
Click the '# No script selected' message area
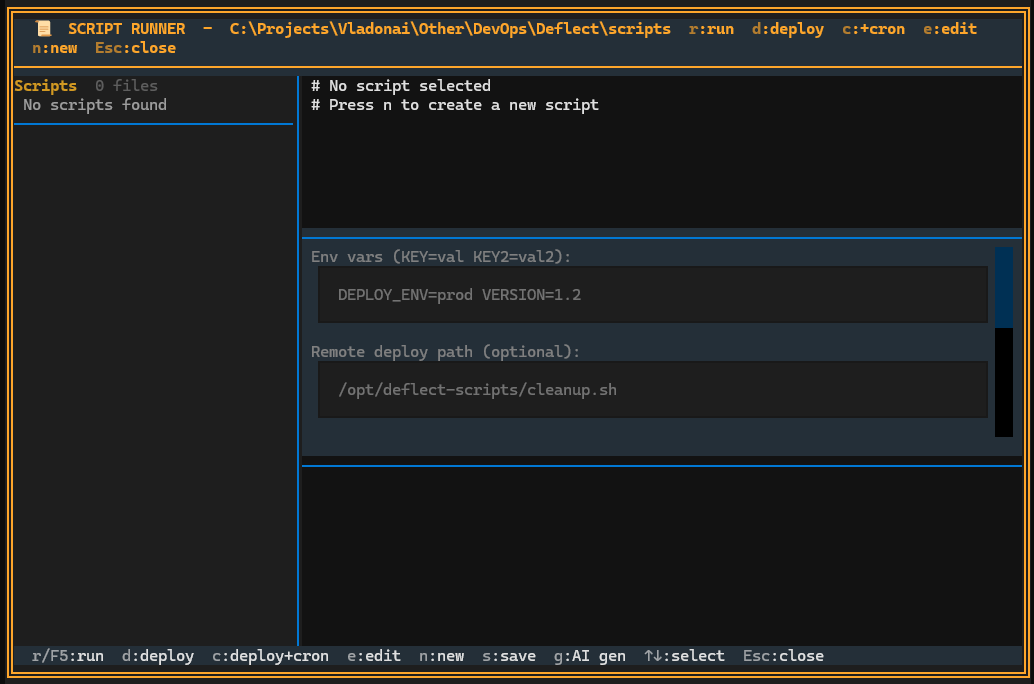pos(400,85)
